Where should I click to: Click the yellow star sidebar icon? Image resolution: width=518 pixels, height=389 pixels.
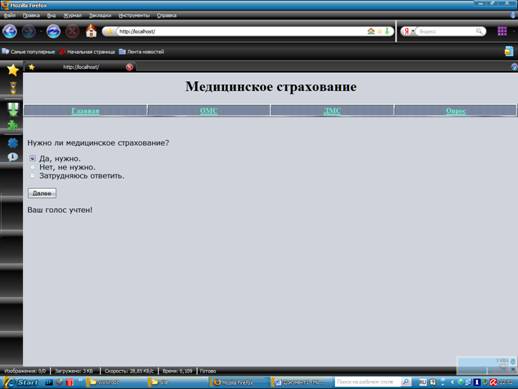click(13, 70)
